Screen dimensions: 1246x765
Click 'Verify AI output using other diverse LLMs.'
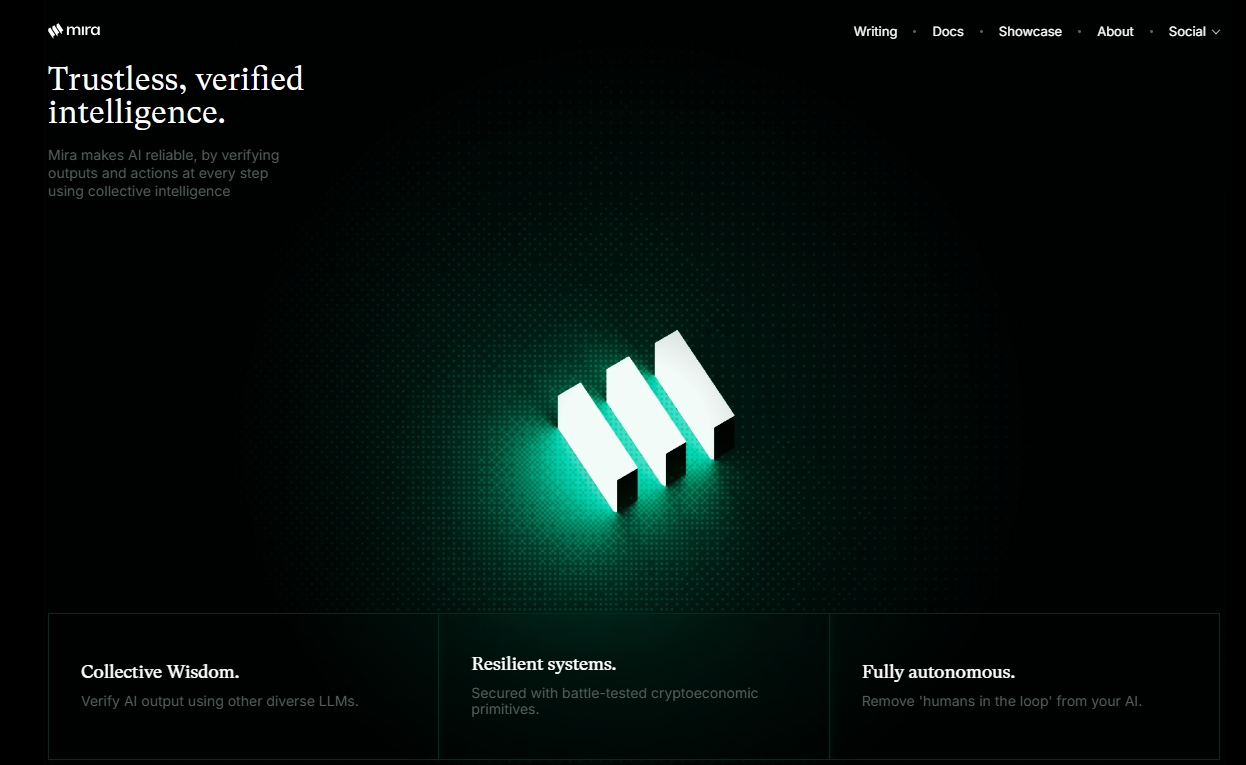click(x=220, y=701)
